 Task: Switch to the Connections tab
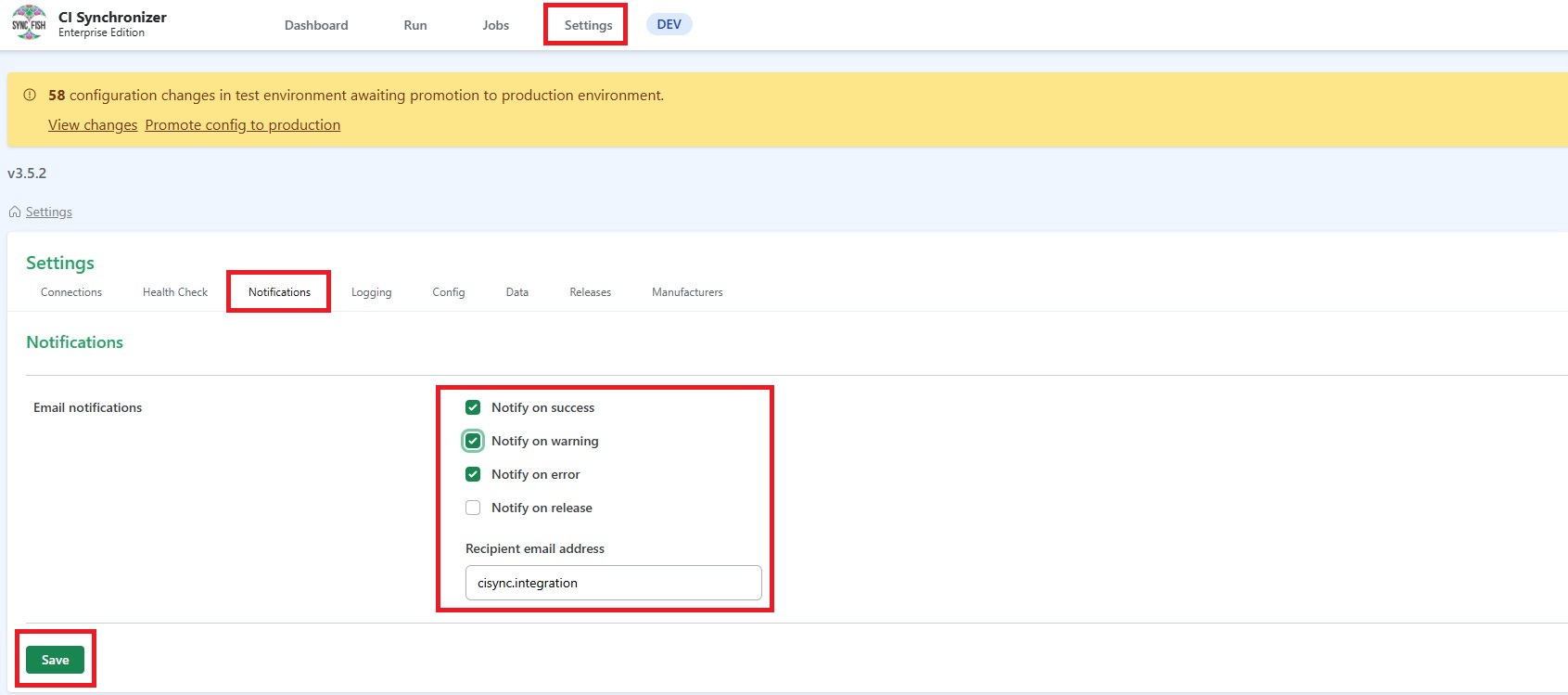[71, 292]
